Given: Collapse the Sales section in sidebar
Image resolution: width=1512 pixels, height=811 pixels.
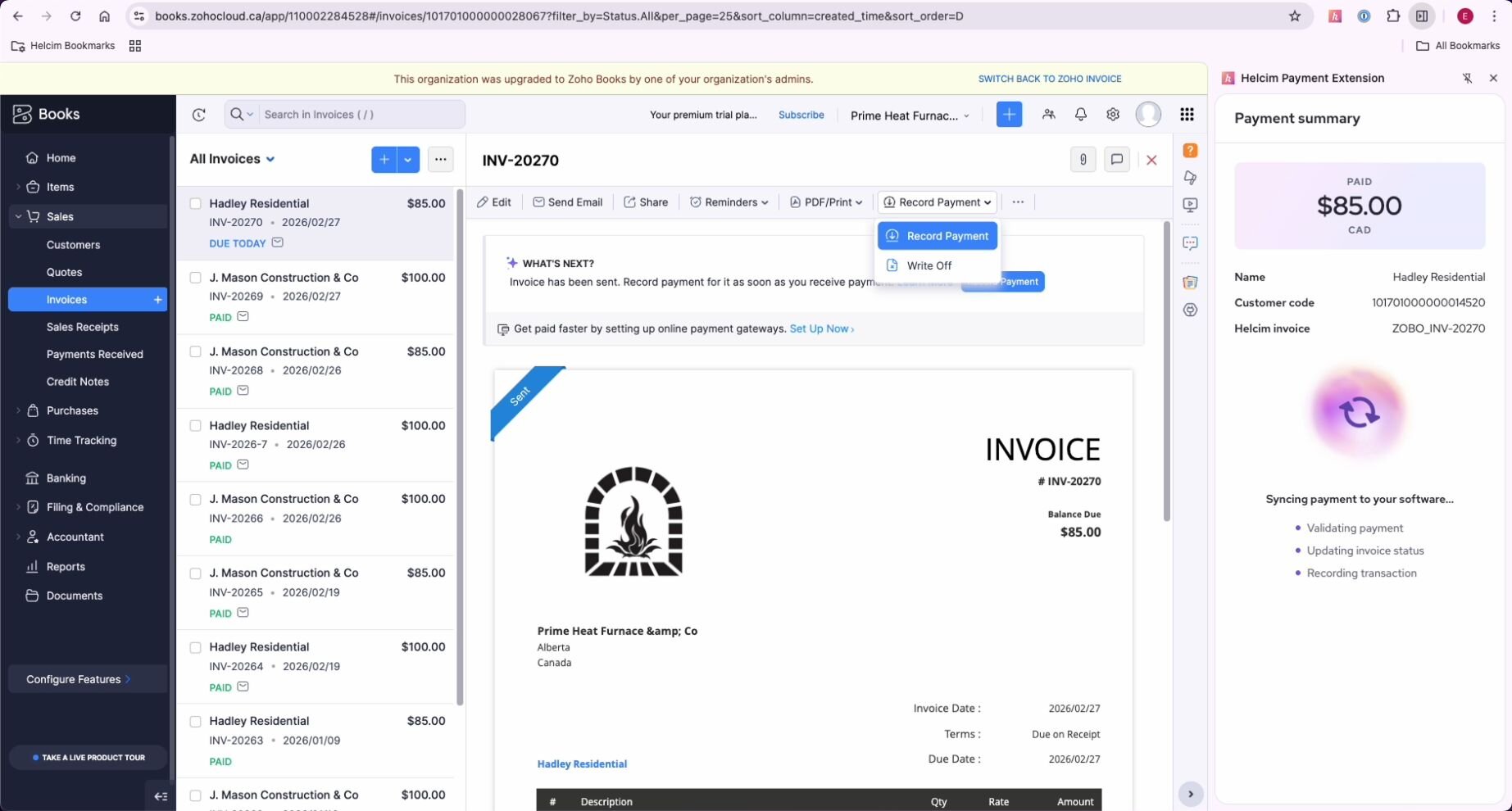Looking at the screenshot, I should pos(18,216).
